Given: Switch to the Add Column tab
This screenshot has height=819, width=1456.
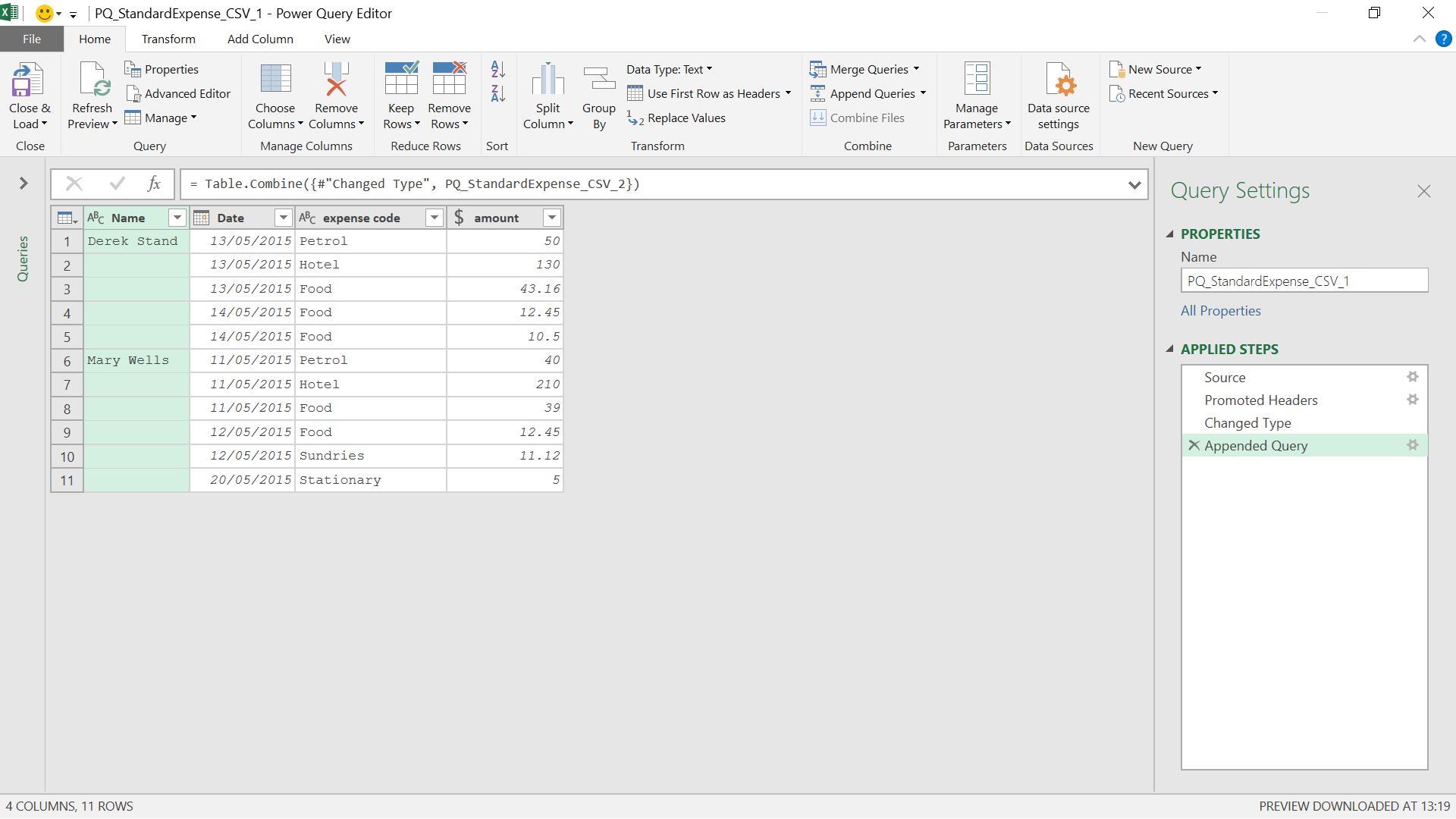Looking at the screenshot, I should 260,39.
